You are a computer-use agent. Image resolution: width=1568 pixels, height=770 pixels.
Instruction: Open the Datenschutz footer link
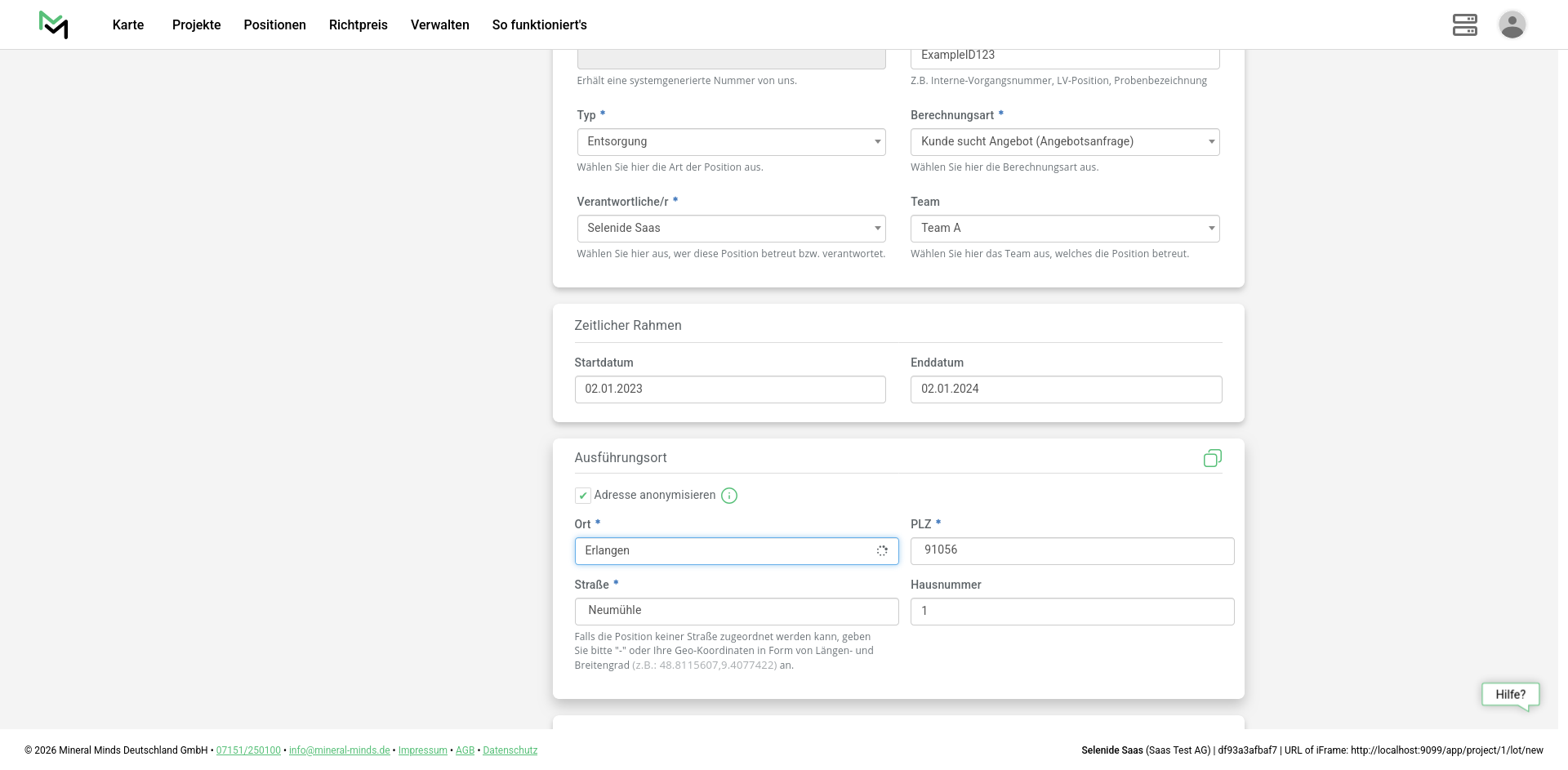[x=510, y=750]
